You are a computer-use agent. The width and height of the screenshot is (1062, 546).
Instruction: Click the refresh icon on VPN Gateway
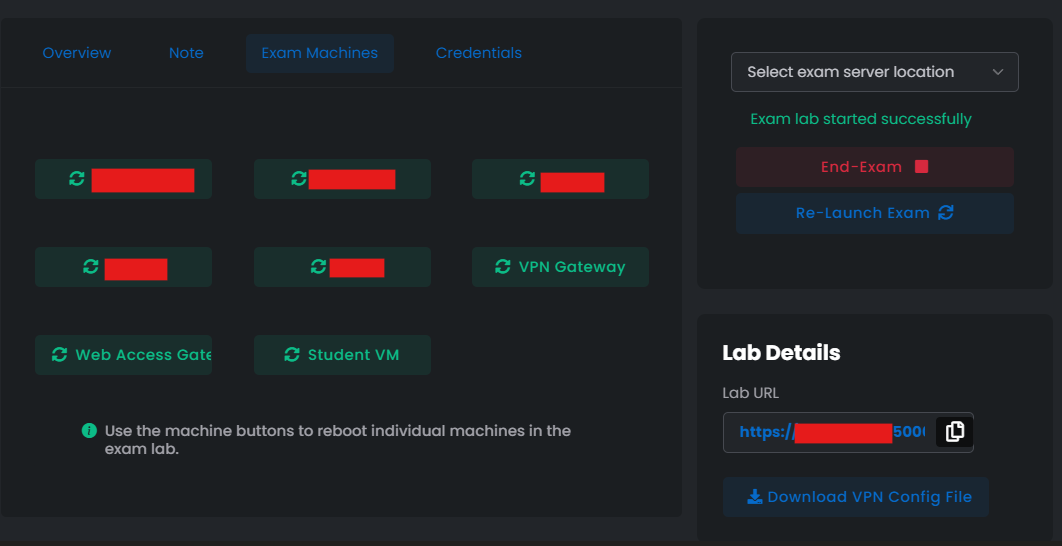[503, 267]
